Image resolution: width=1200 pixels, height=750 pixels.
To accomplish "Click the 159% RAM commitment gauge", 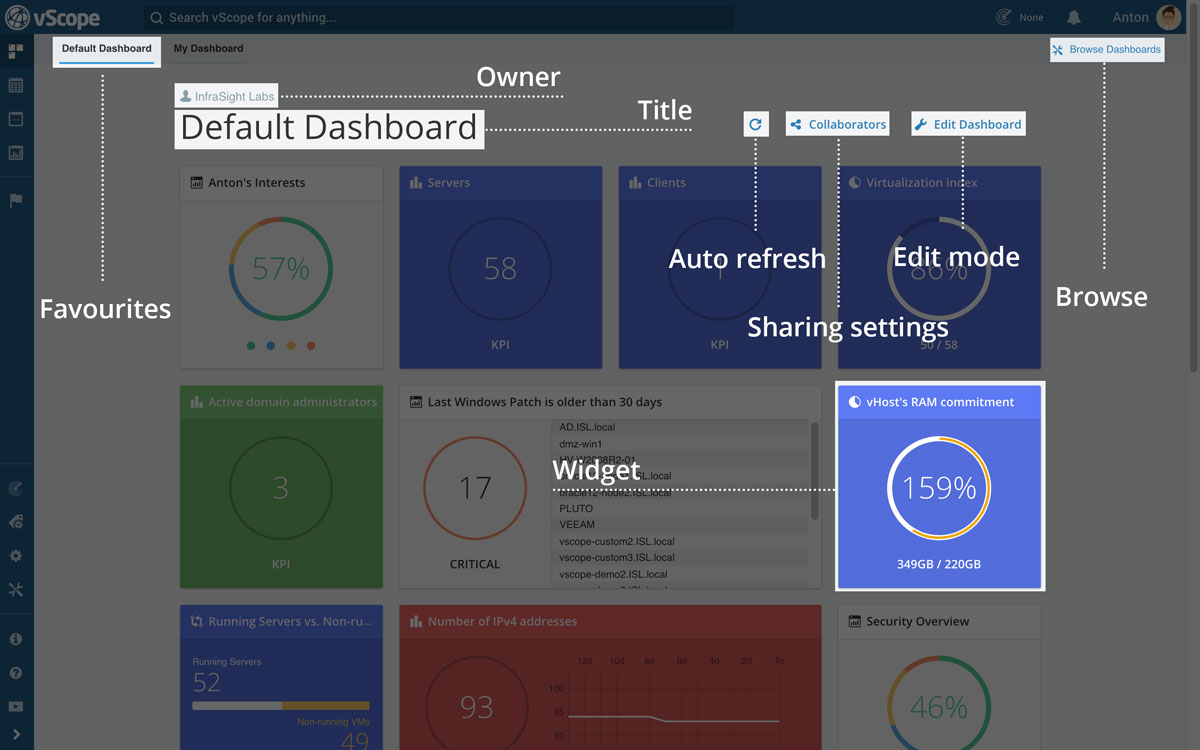I will [x=939, y=488].
